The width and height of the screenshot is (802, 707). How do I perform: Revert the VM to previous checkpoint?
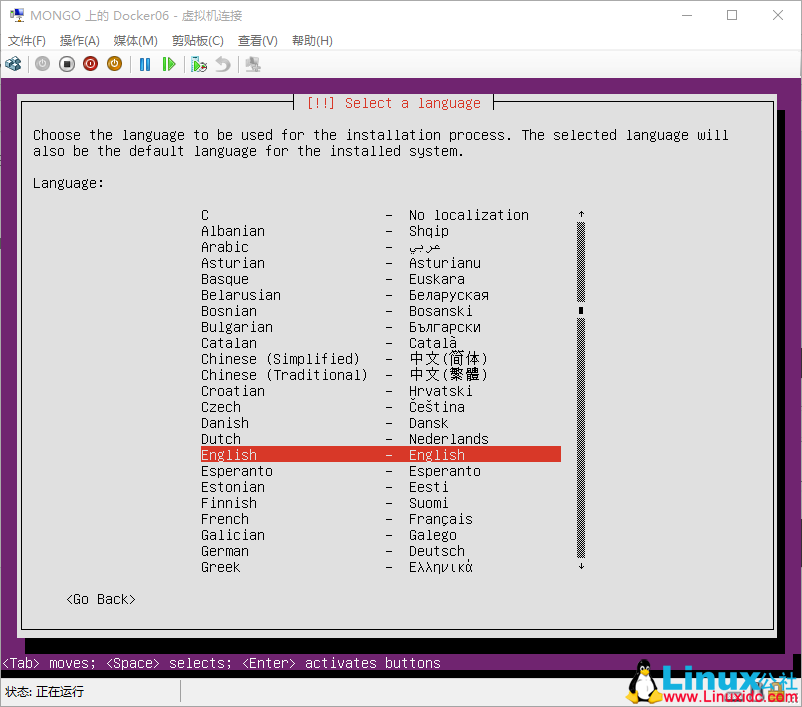[225, 64]
